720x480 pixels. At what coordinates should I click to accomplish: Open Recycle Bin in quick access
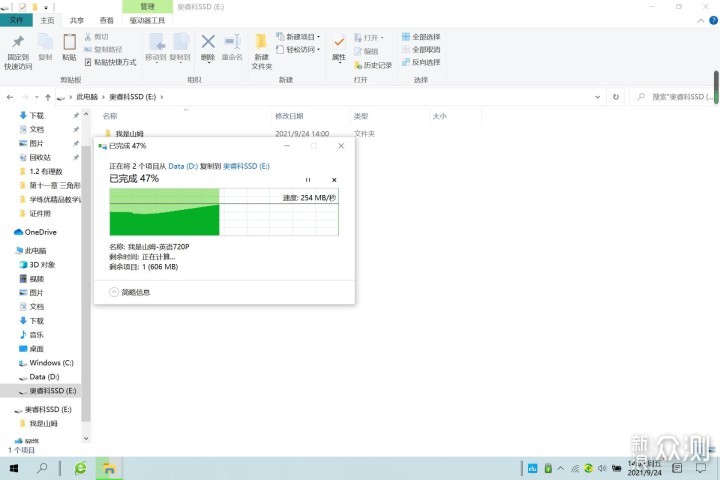[x=35, y=157]
